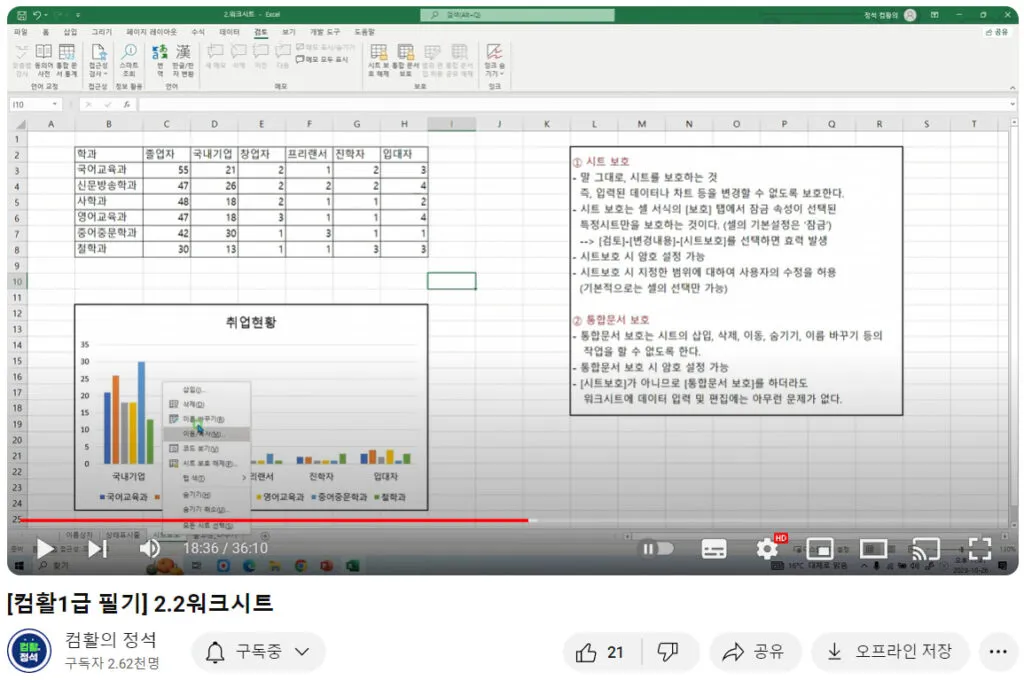Expand the 구독중 subscription dropdown

259,652
